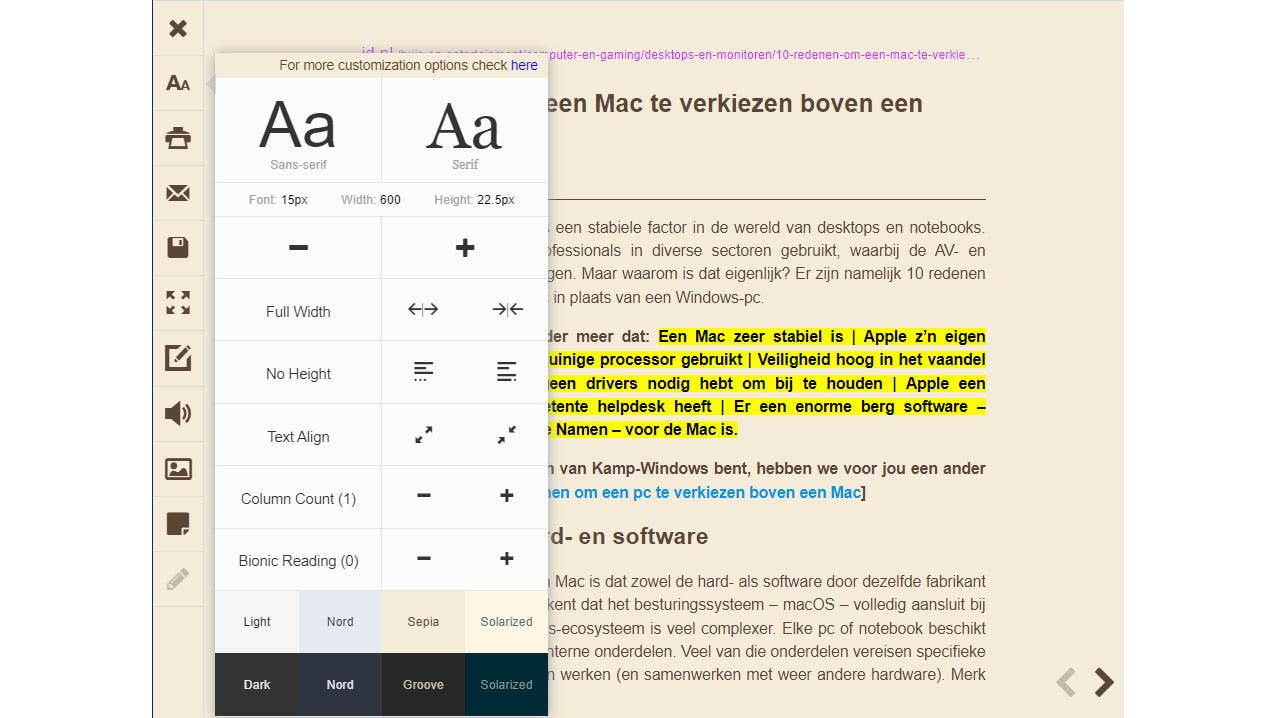Screen dimensions: 1276x718
Task: Follow the pc boven een Mac link
Action: click(705, 492)
